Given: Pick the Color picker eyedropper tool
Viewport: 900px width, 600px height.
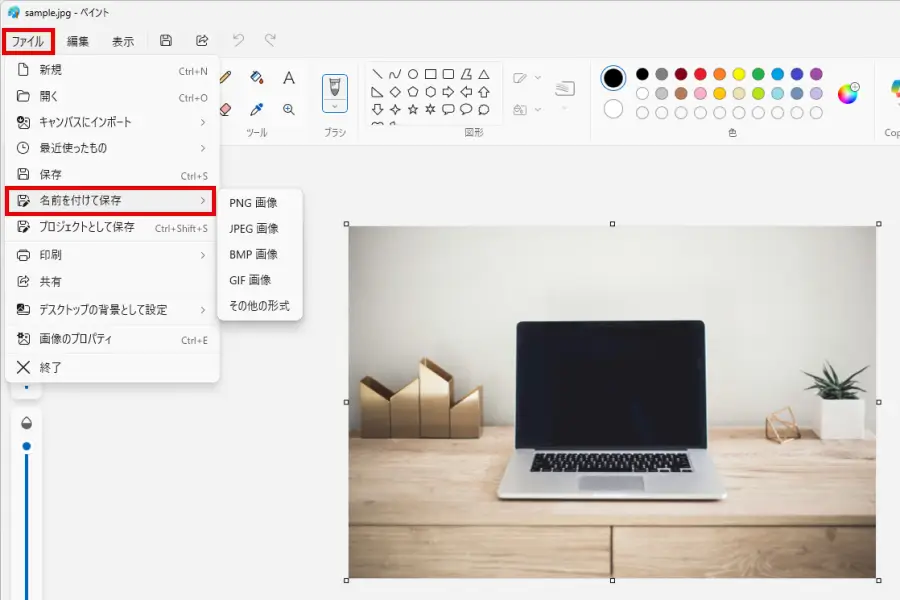Looking at the screenshot, I should [x=256, y=109].
